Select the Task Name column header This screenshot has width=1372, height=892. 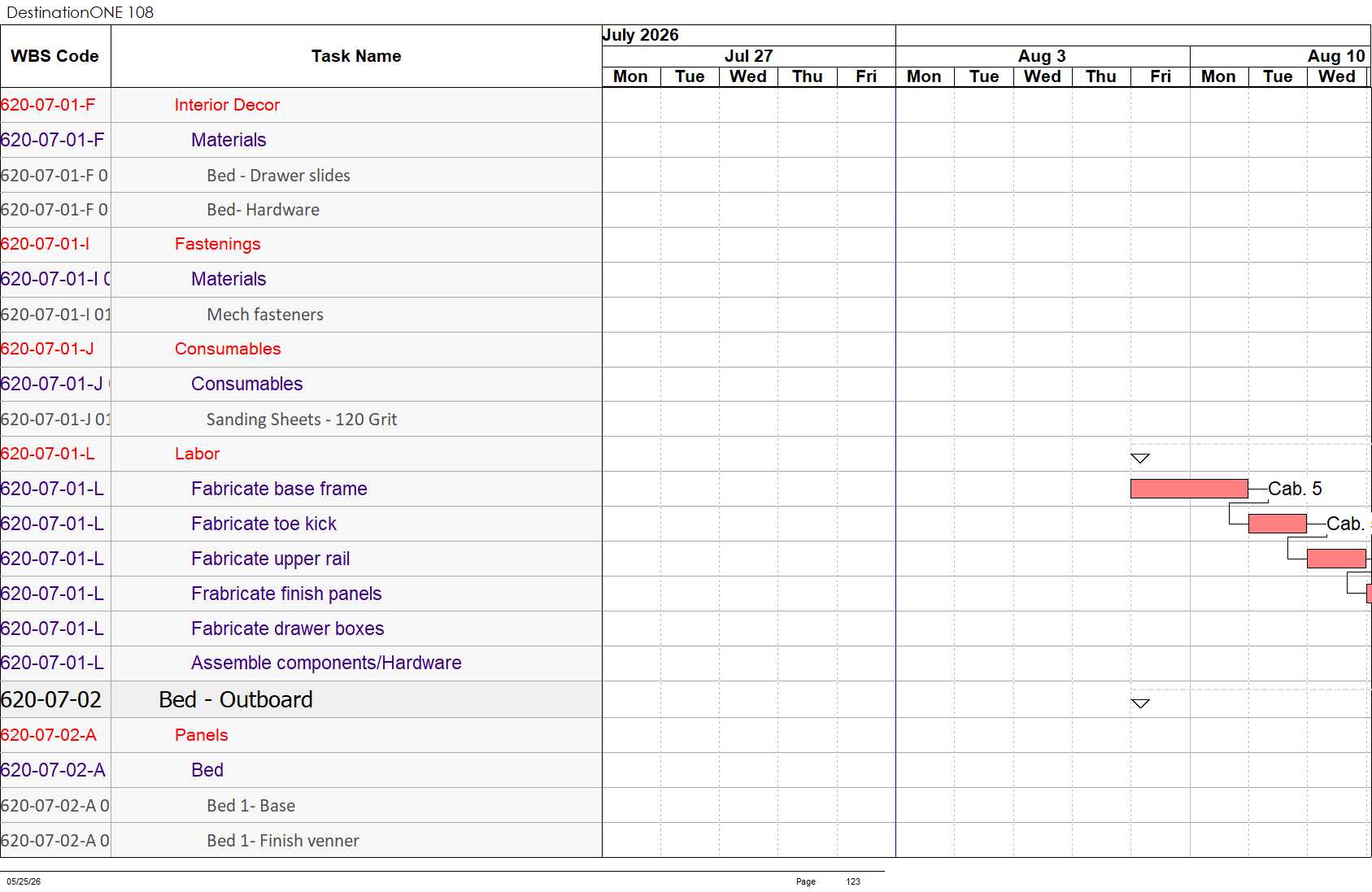(356, 56)
